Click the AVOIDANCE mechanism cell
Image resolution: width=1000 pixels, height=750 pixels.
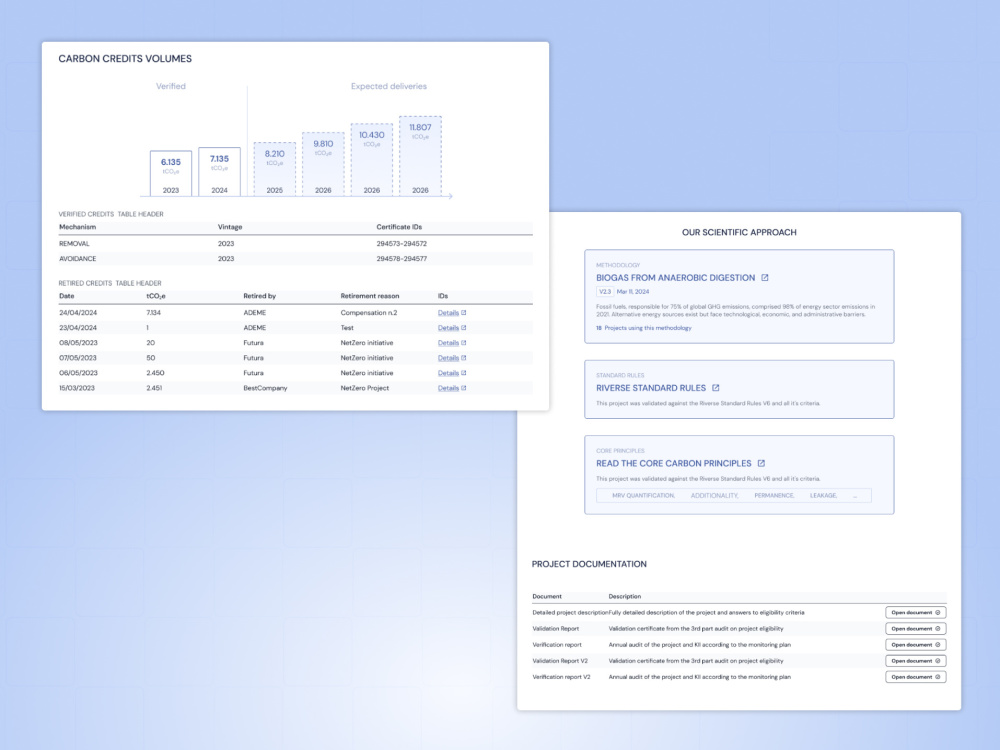click(x=78, y=259)
